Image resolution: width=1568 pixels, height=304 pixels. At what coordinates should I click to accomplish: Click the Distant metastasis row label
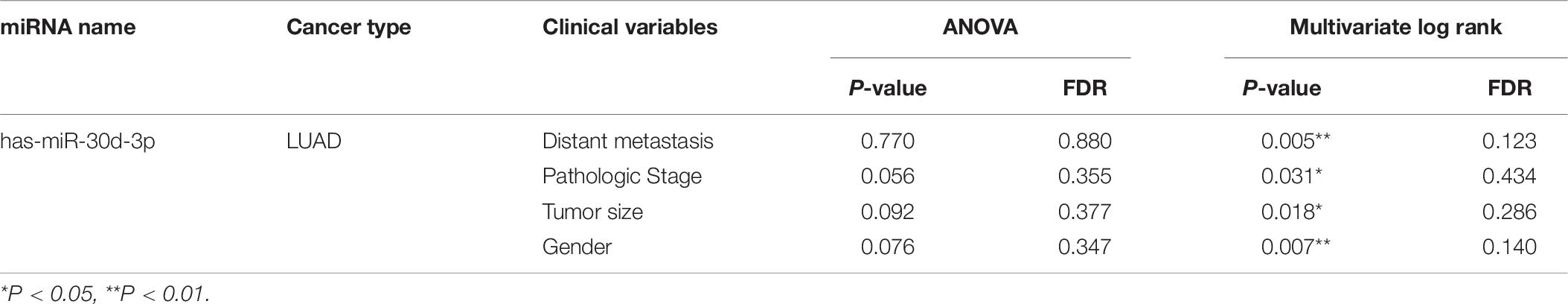point(627,141)
